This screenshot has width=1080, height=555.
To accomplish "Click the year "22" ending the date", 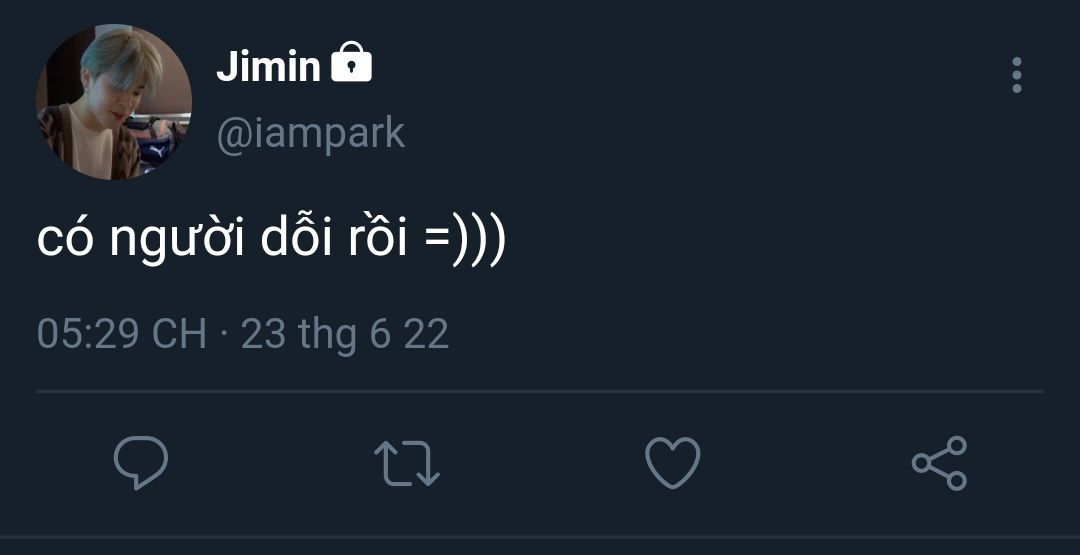I will [x=426, y=334].
